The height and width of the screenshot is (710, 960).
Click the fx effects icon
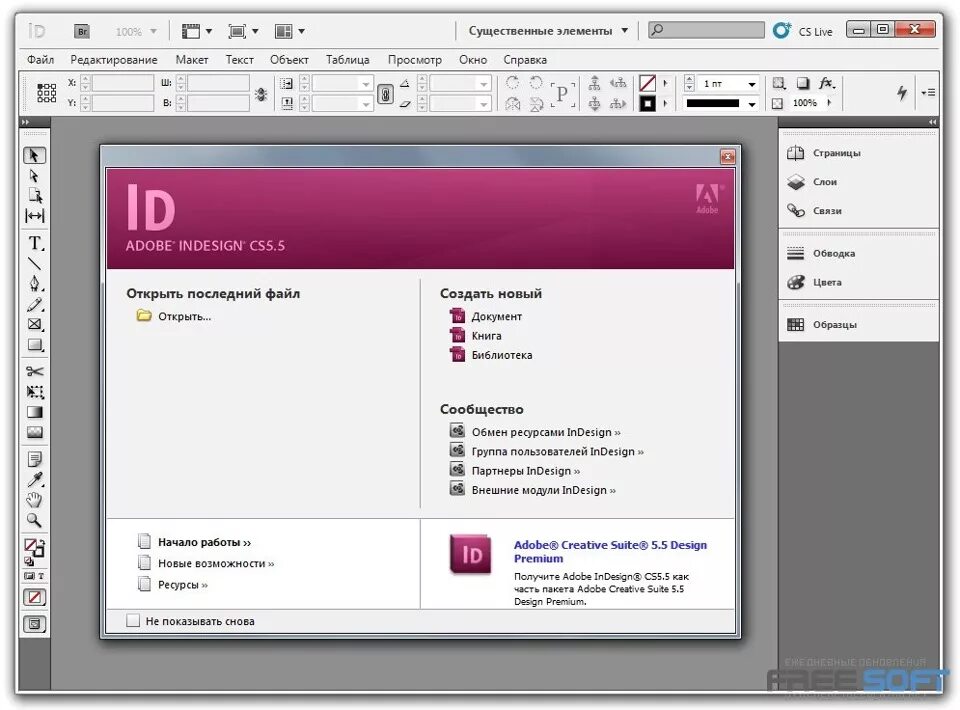tap(827, 83)
